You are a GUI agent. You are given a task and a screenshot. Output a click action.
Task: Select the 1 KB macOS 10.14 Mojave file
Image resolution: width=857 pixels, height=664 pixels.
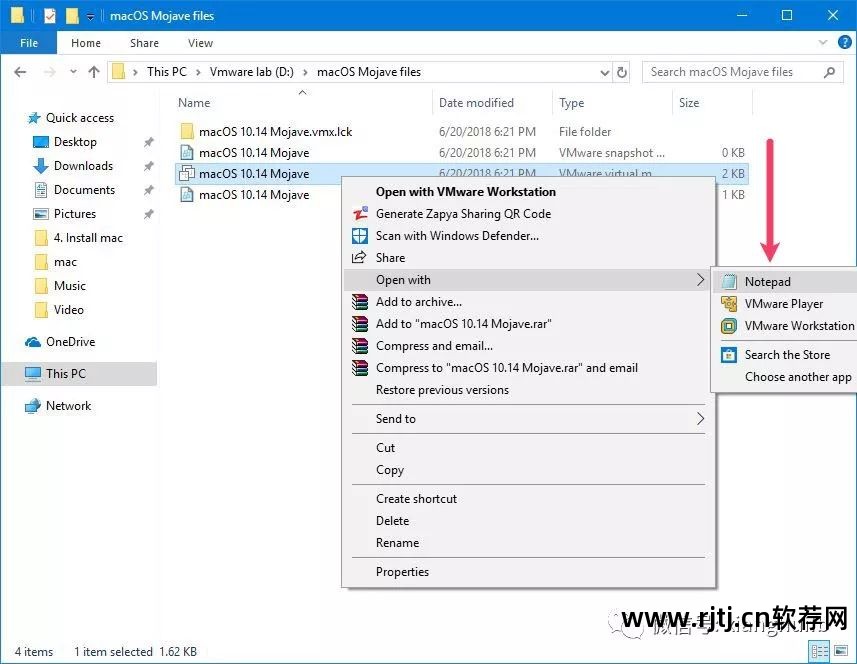pyautogui.click(x=254, y=195)
